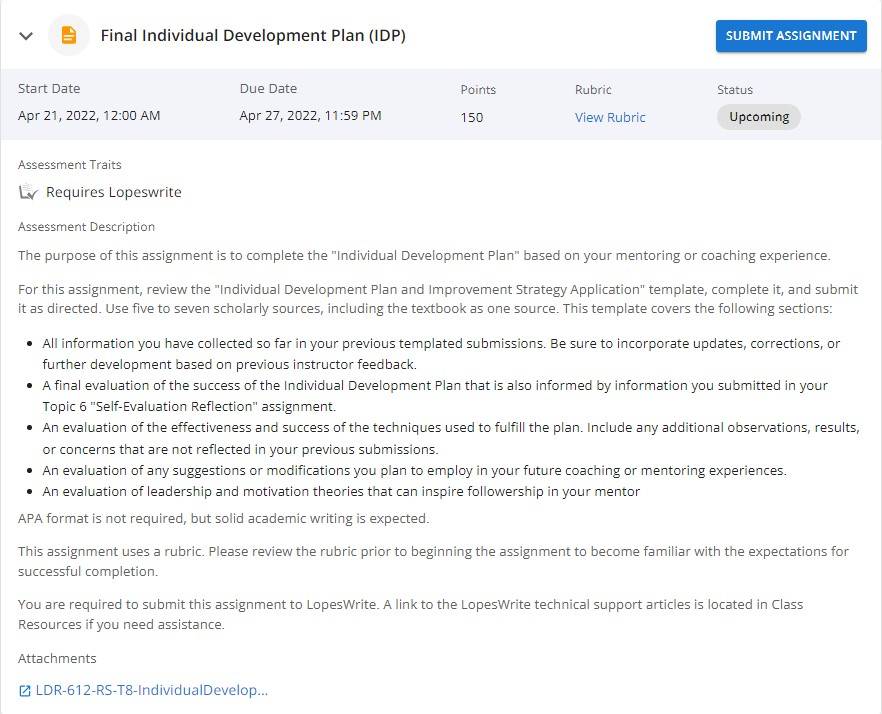This screenshot has width=882, height=714.
Task: Click the Due Date column label
Action: [268, 88]
